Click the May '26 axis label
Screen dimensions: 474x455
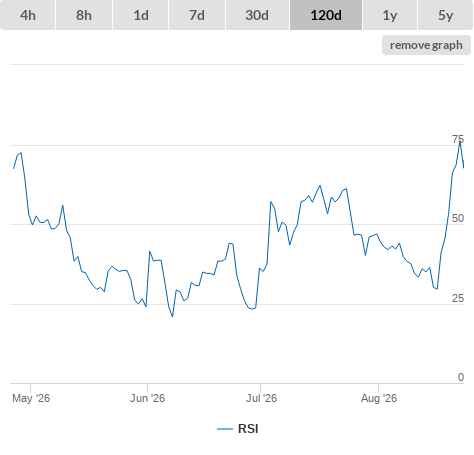[31, 398]
